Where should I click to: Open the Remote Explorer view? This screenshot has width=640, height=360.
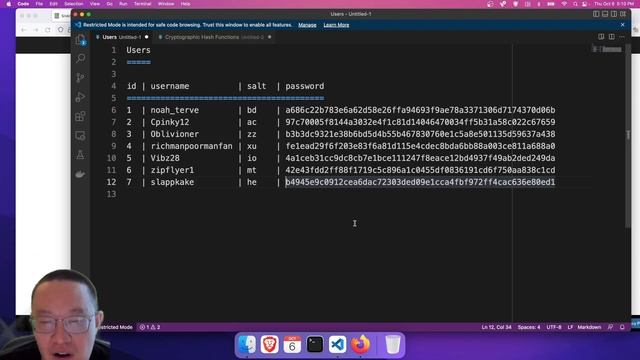click(x=80, y=136)
